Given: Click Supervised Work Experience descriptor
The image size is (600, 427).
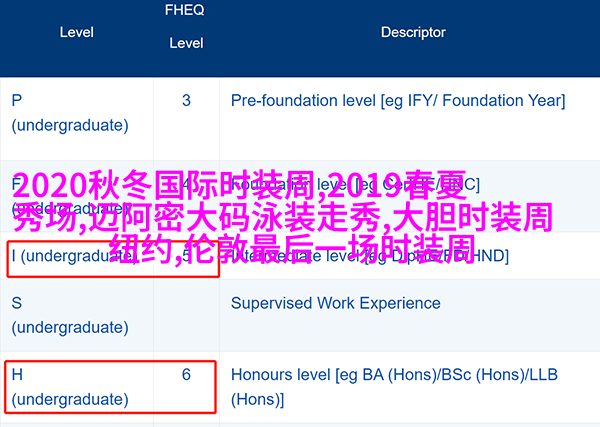Looking at the screenshot, I should pyautogui.click(x=336, y=303).
